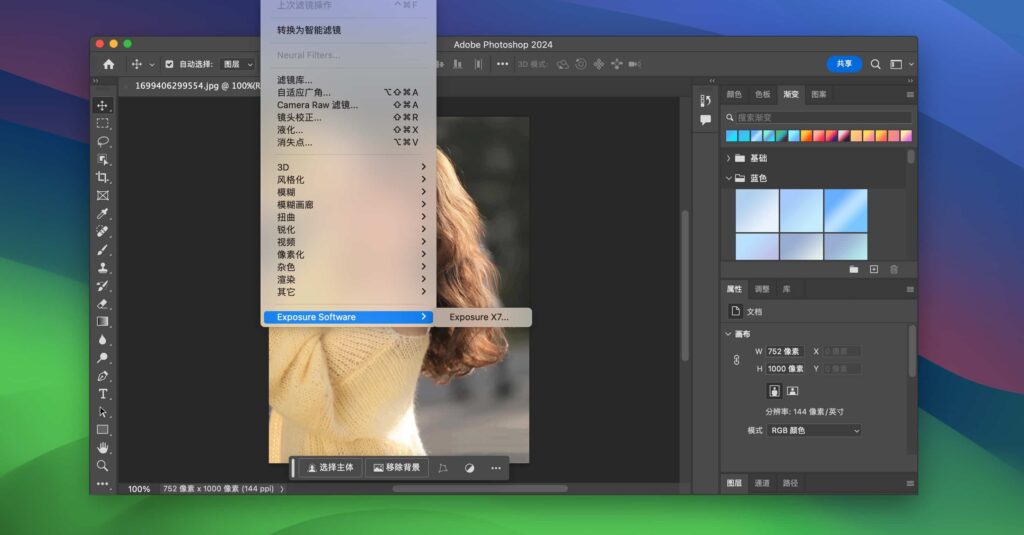Collapse the 蓝色 gradient folder
Screen dimensions: 1024x535
(x=728, y=178)
